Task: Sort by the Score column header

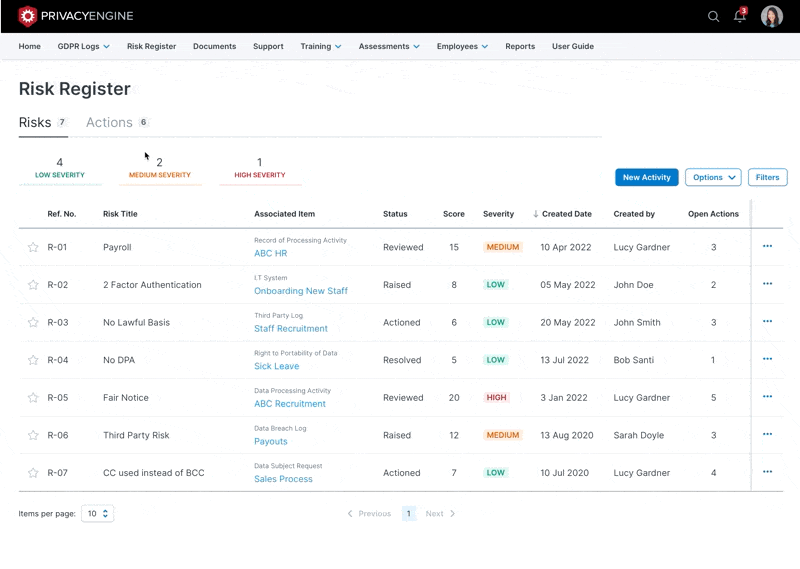Action: (454, 214)
